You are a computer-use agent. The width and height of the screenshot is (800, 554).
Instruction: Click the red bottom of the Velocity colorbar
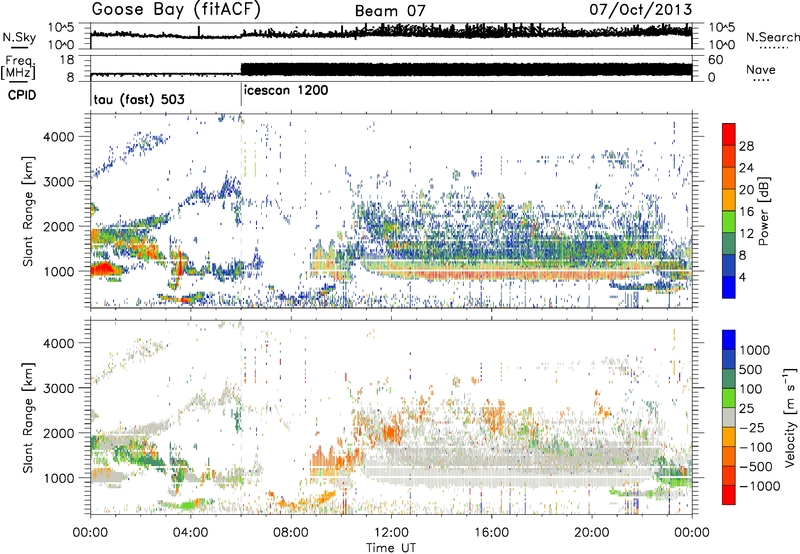[729, 495]
